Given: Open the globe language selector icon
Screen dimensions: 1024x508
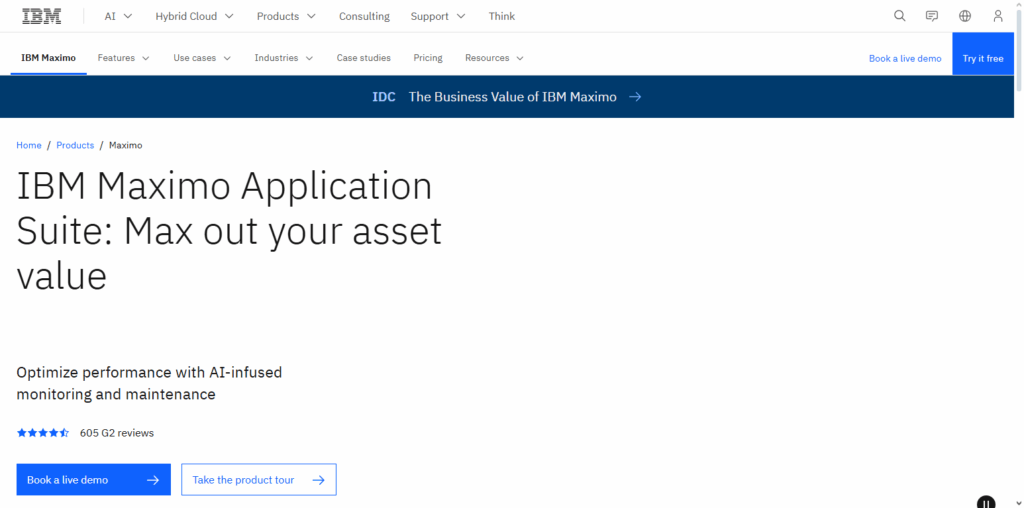Looking at the screenshot, I should [965, 16].
